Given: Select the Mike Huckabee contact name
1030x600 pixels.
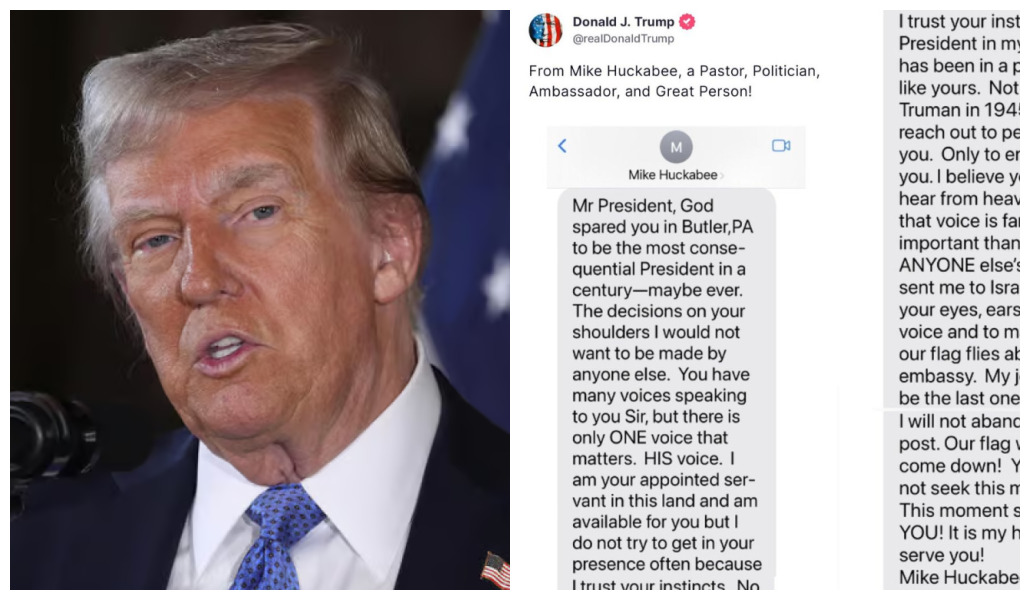Looking at the screenshot, I should pos(673,175).
